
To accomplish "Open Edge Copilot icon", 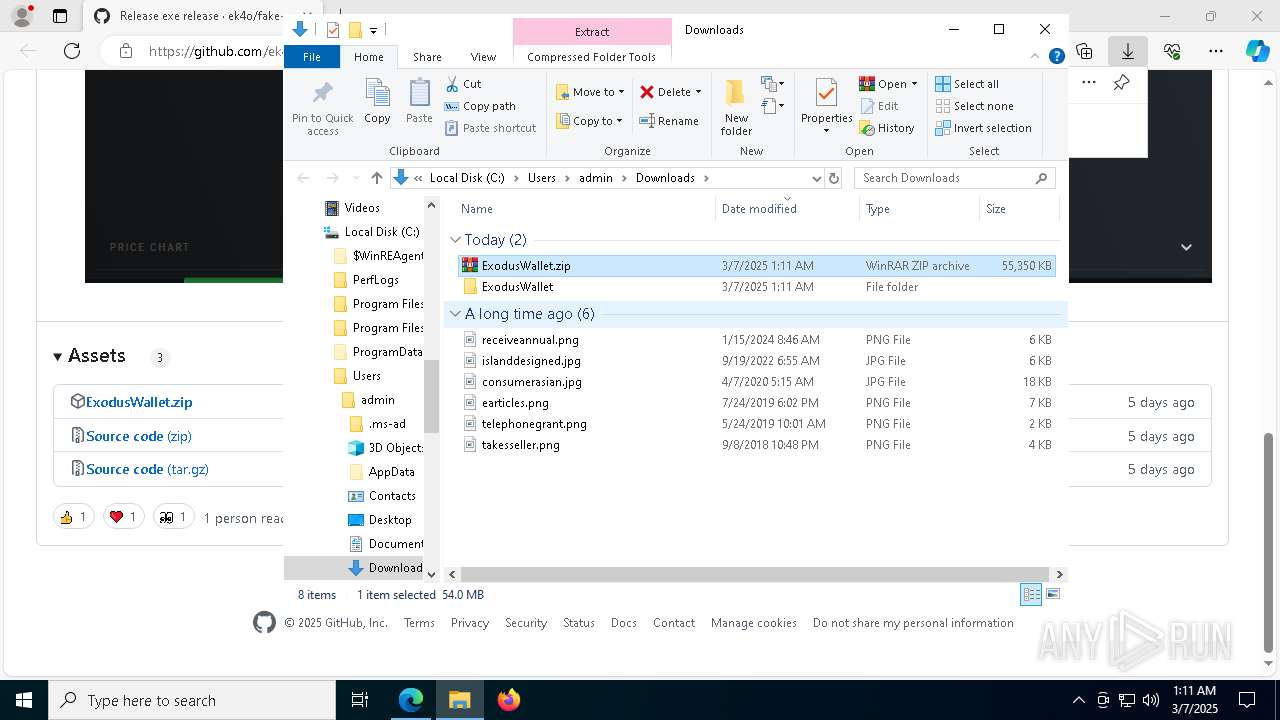I will click(x=1257, y=51).
